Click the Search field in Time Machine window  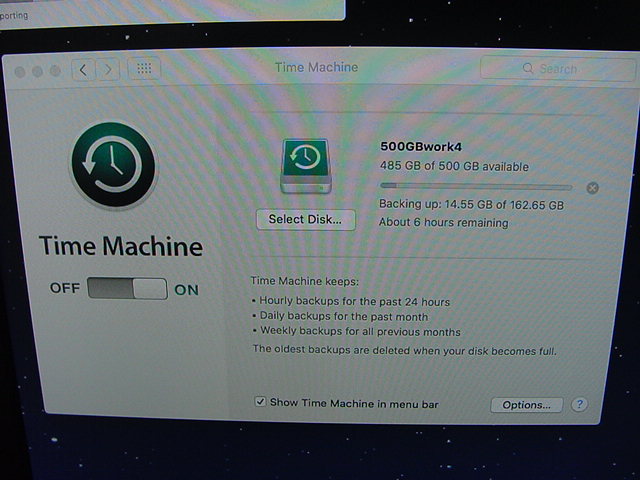point(557,69)
